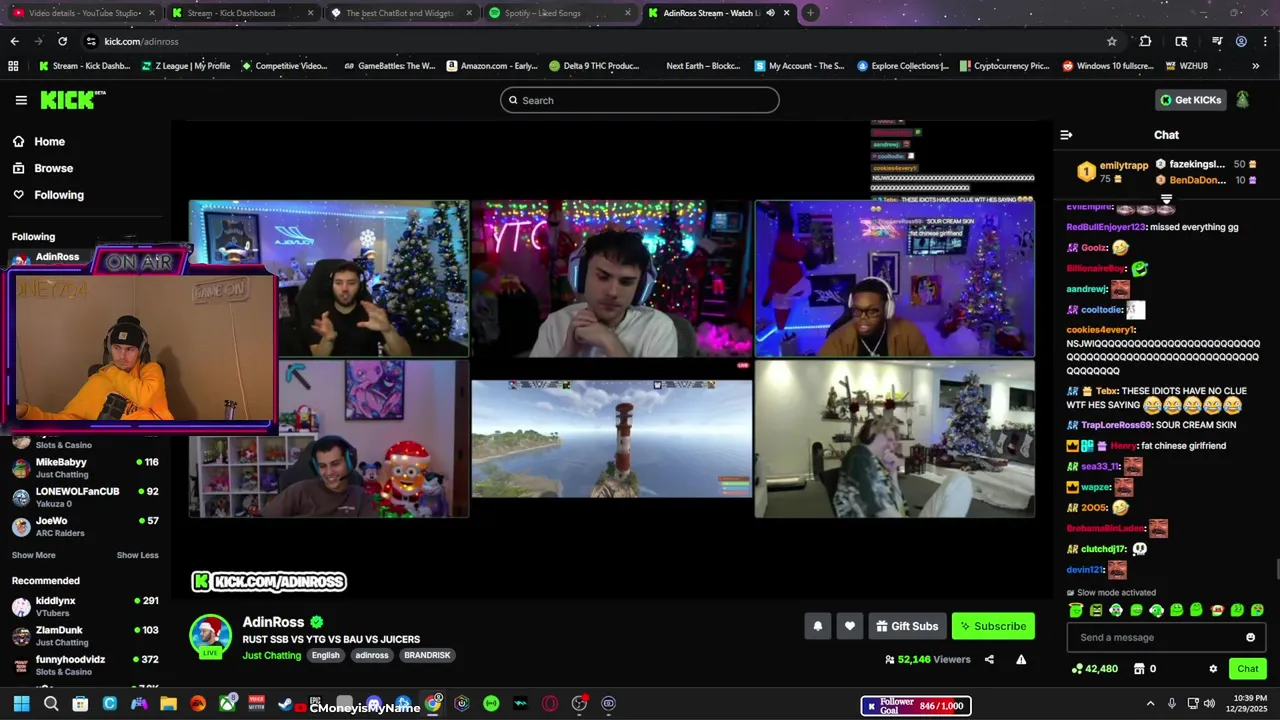
Task: Open Steam from the taskbar
Action: (286, 704)
